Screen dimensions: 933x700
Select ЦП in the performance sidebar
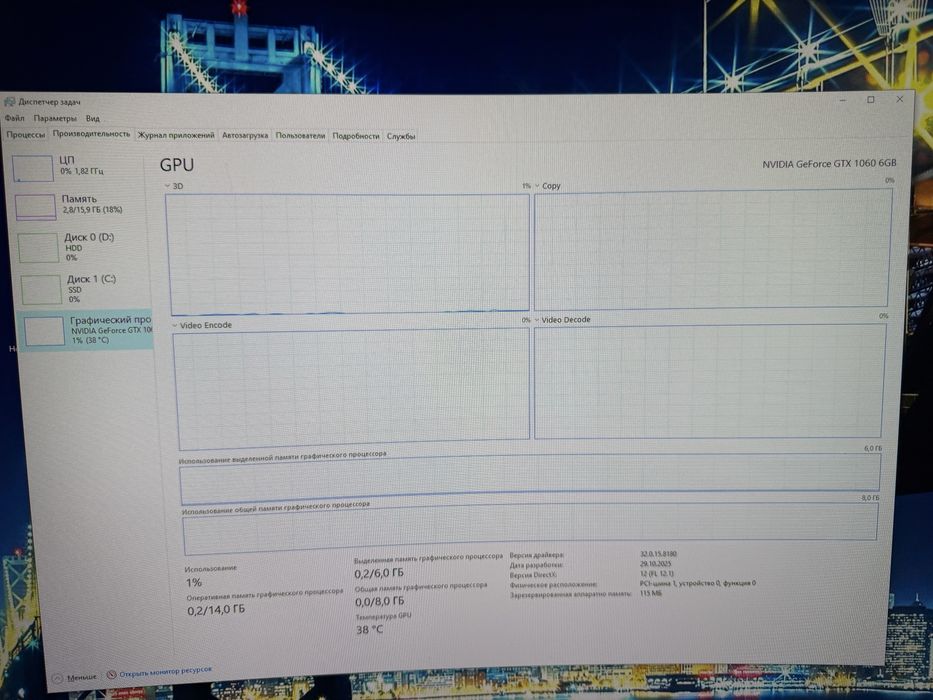(x=77, y=167)
